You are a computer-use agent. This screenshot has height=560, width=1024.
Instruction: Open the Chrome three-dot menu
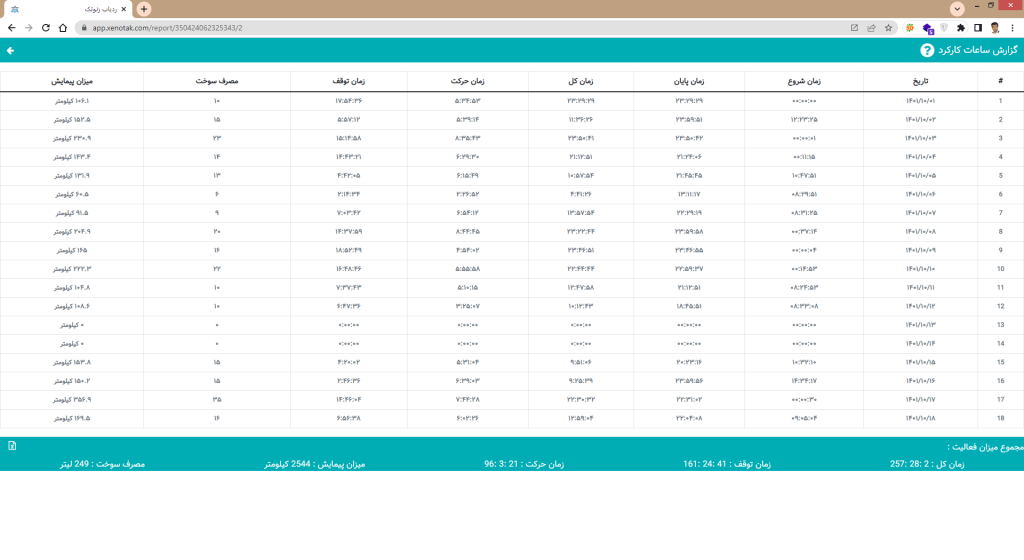pos(1011,28)
